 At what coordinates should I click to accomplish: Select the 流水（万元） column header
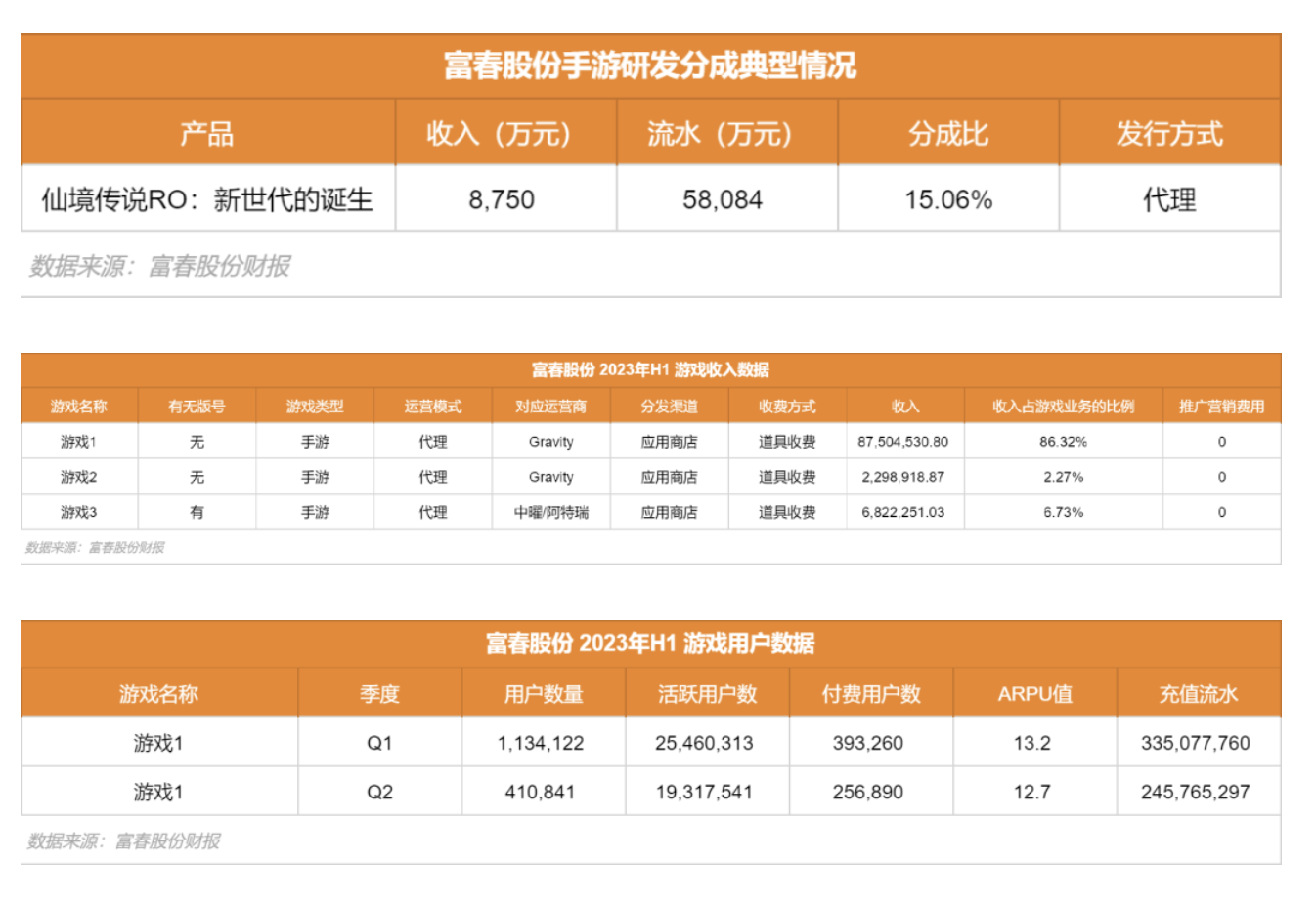tap(726, 132)
